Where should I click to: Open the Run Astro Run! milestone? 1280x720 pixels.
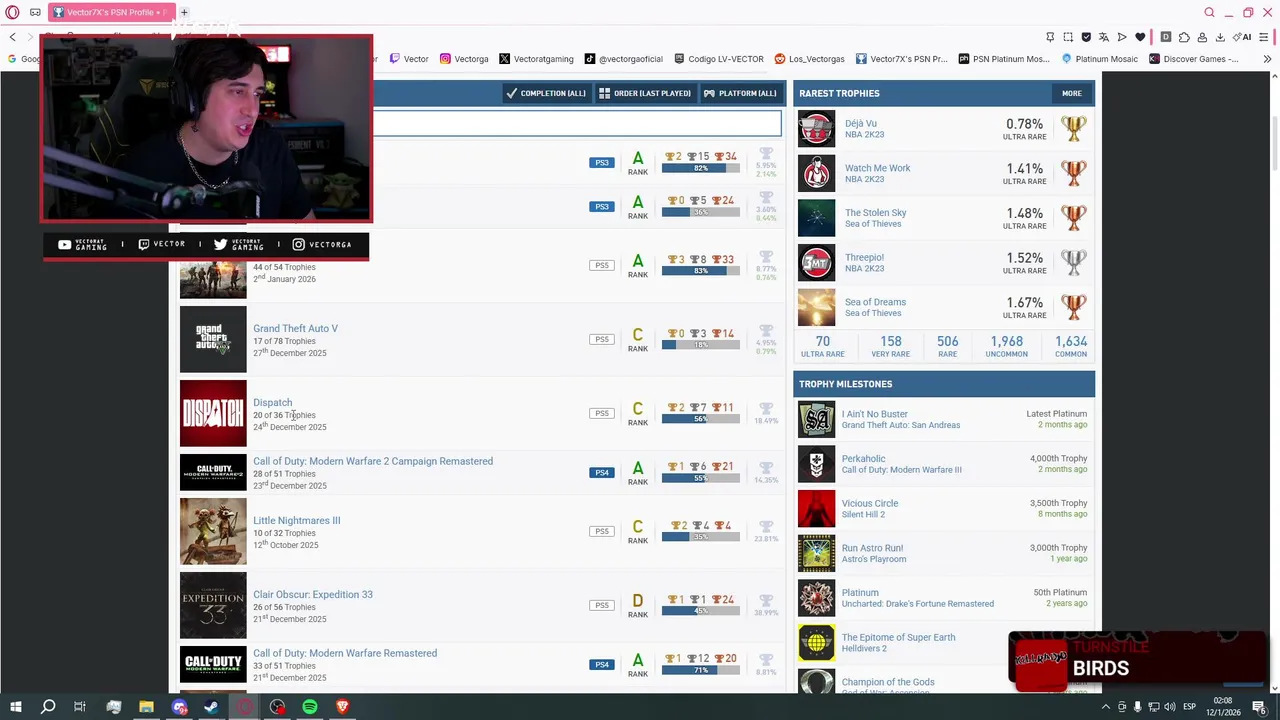tap(872, 548)
